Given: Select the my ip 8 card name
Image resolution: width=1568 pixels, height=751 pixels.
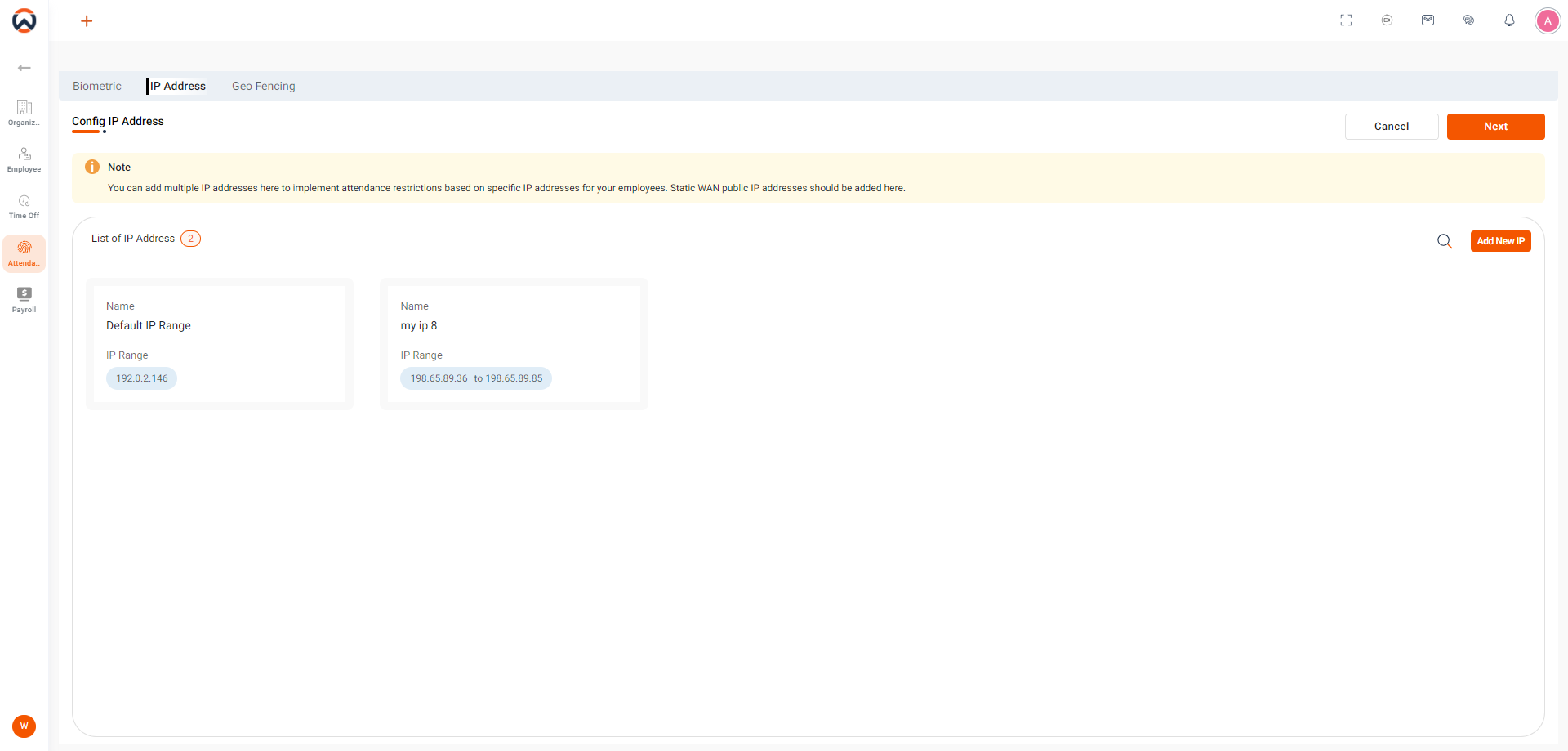Looking at the screenshot, I should pyautogui.click(x=419, y=325).
